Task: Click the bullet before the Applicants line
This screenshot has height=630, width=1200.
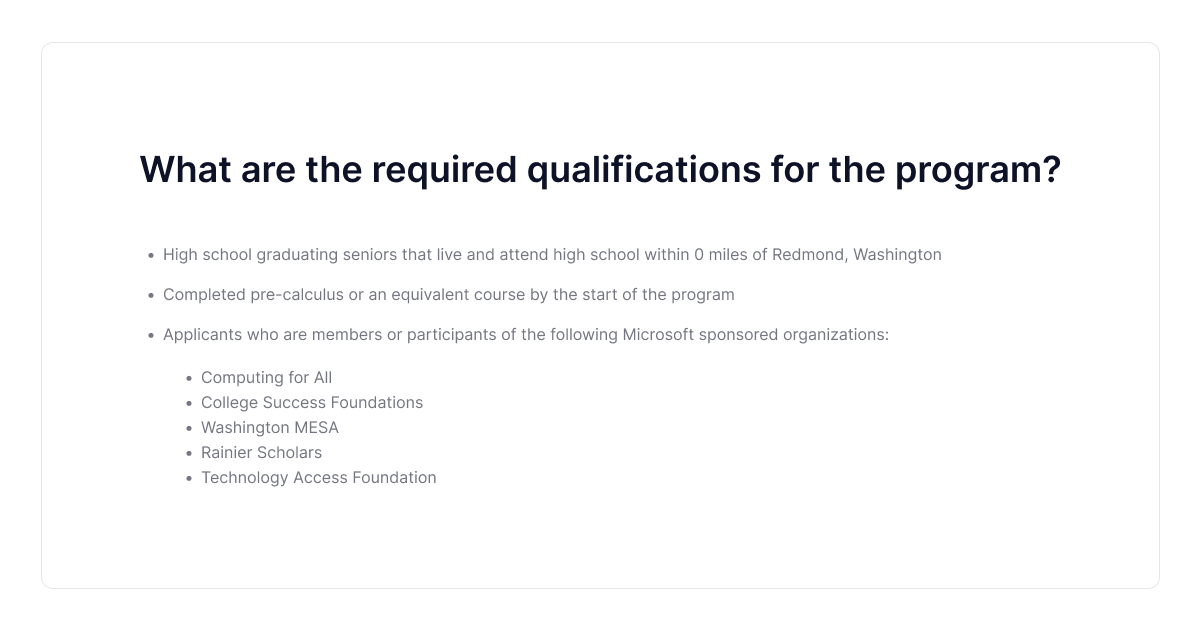Action: (150, 335)
